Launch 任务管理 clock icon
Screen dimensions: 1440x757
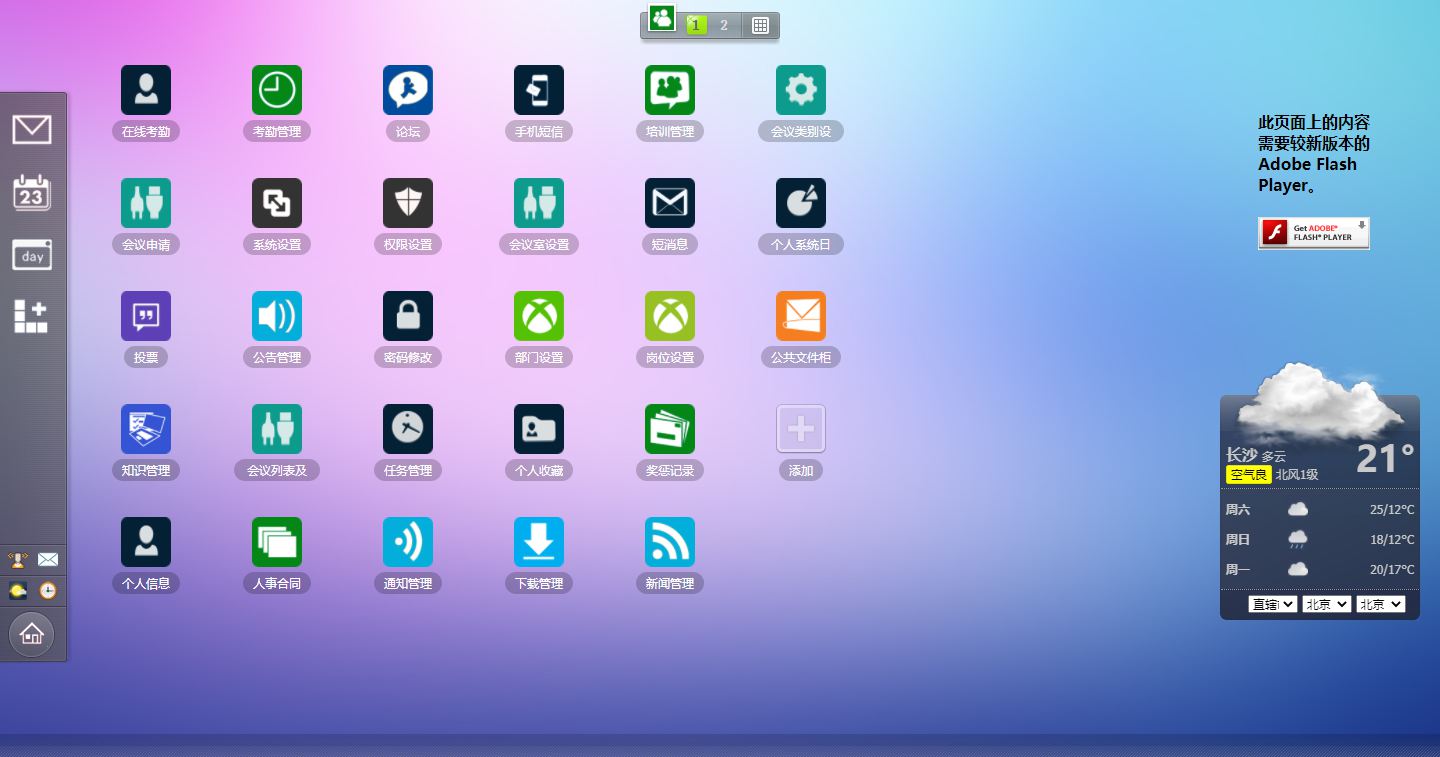click(408, 429)
